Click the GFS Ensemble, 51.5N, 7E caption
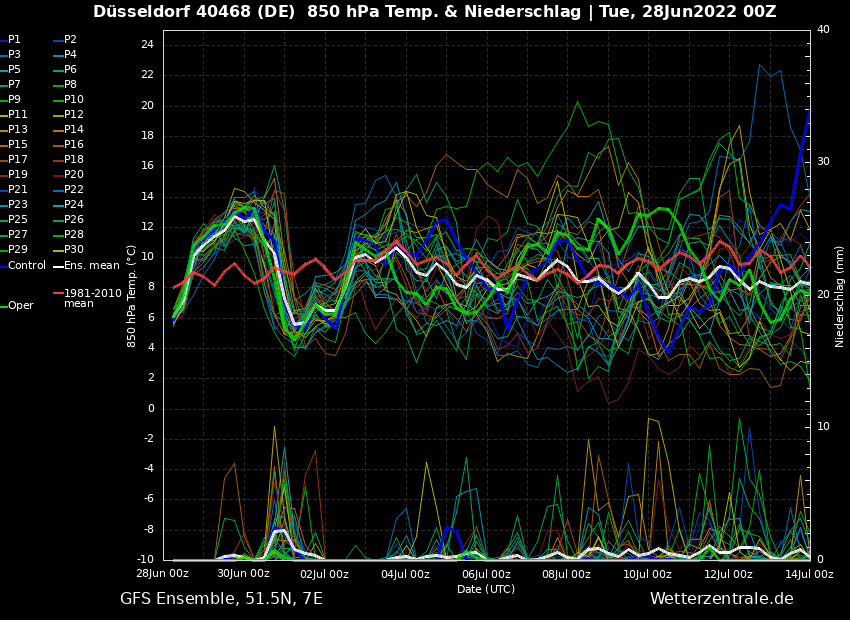Viewport: 850px width, 620px height. (x=221, y=599)
